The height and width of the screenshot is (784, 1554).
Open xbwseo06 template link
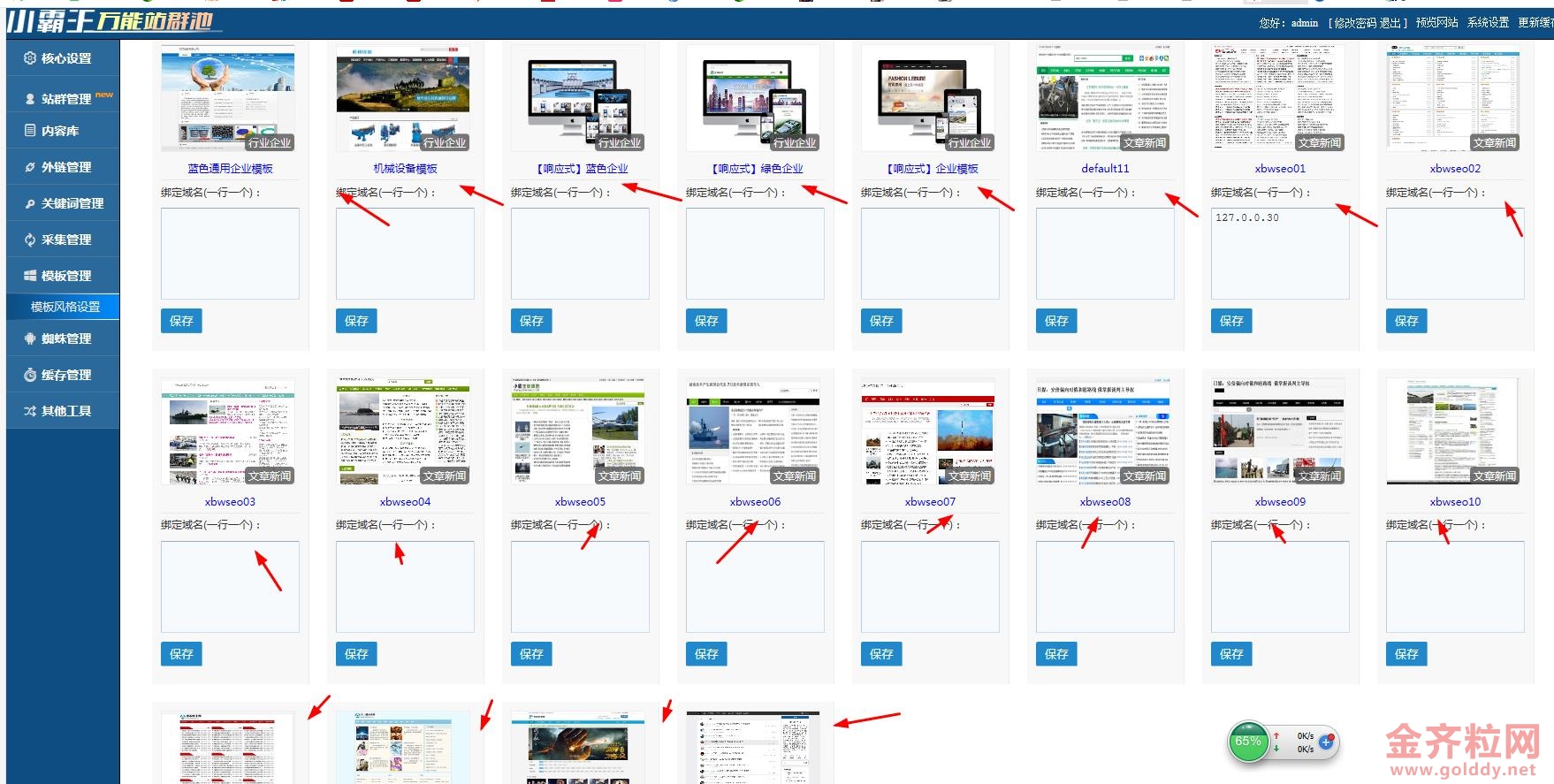point(755,501)
